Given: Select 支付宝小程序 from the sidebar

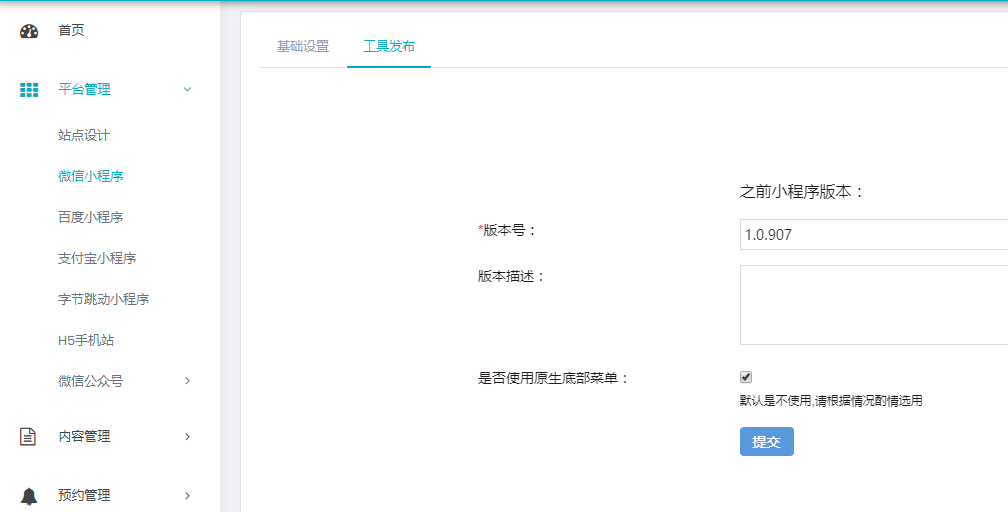Looking at the screenshot, I should click(97, 259).
